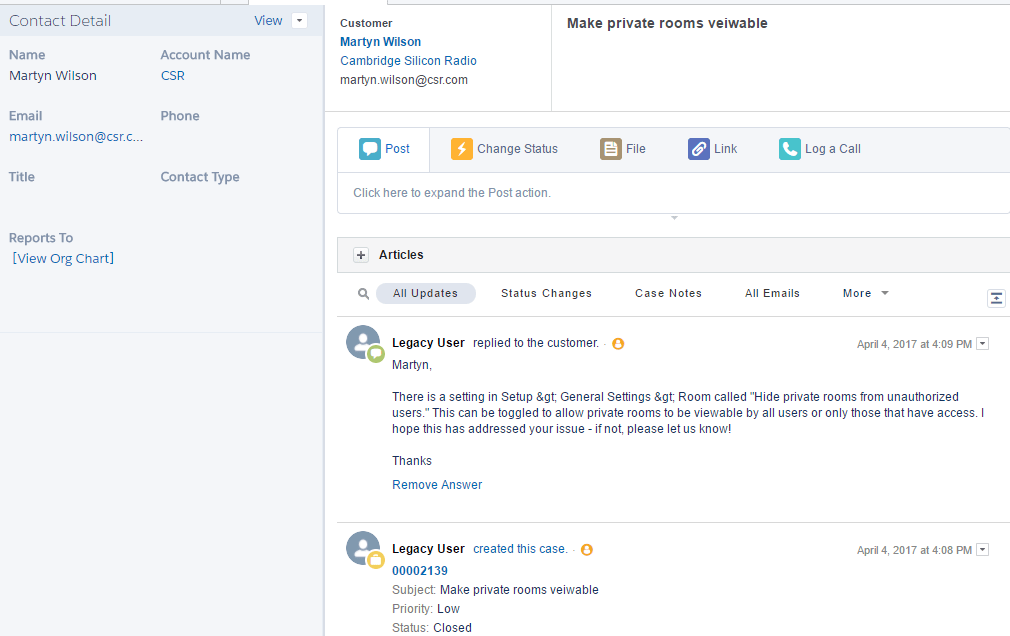Viewport: 1010px width, 636px height.
Task: Open the View Org Chart link
Action: (62, 258)
